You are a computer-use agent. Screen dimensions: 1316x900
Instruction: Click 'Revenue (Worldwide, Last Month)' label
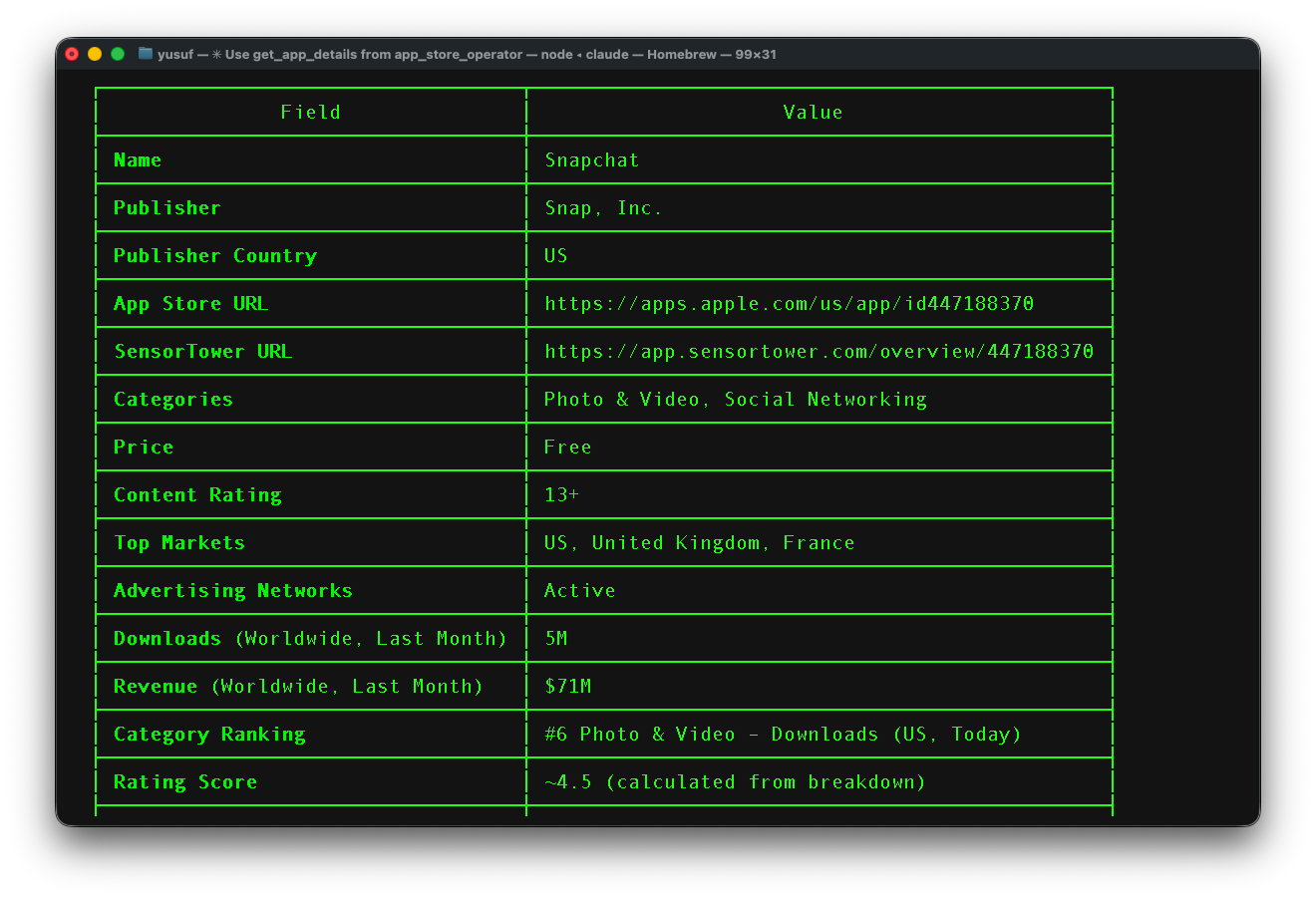(298, 687)
